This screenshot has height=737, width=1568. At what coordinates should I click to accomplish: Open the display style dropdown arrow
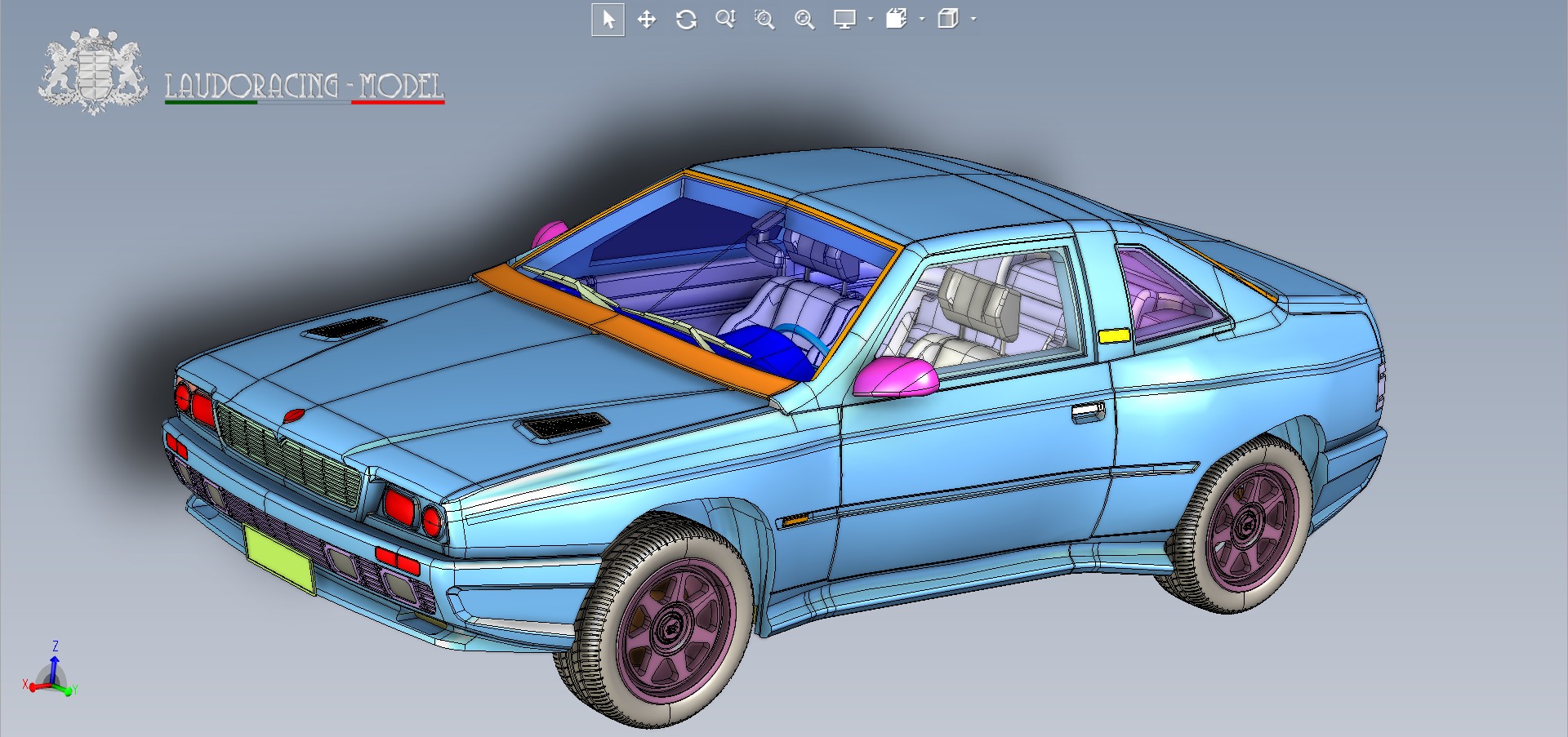(973, 20)
